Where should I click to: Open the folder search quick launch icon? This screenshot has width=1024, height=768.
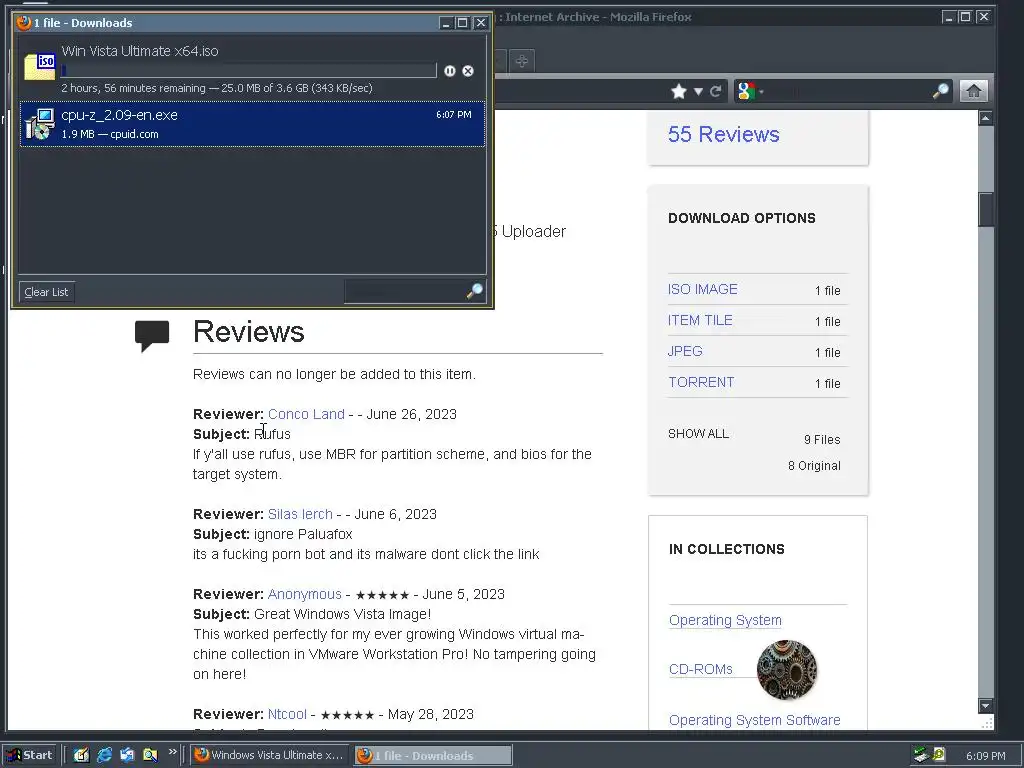click(150, 755)
